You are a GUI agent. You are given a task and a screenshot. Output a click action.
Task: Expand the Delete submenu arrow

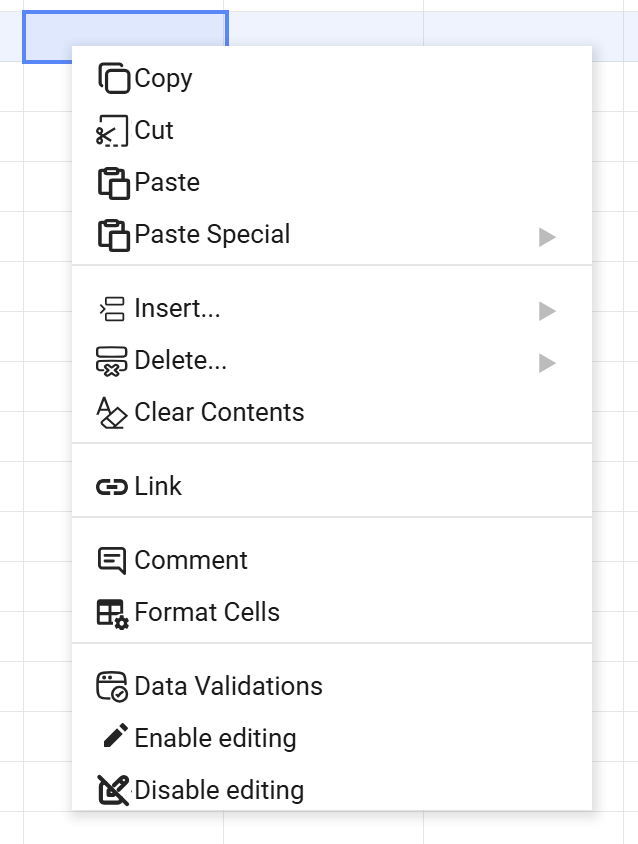tap(547, 363)
